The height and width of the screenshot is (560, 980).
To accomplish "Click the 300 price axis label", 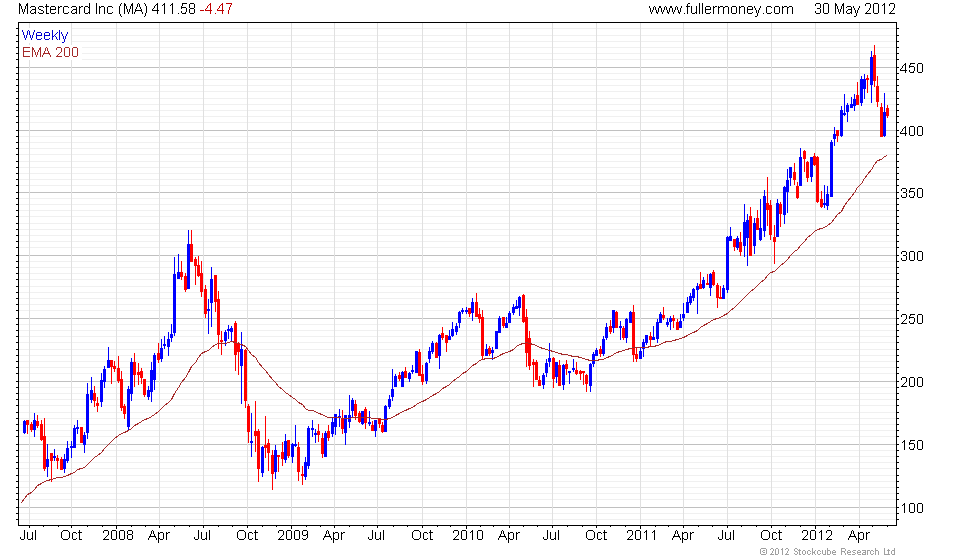I will coord(911,256).
